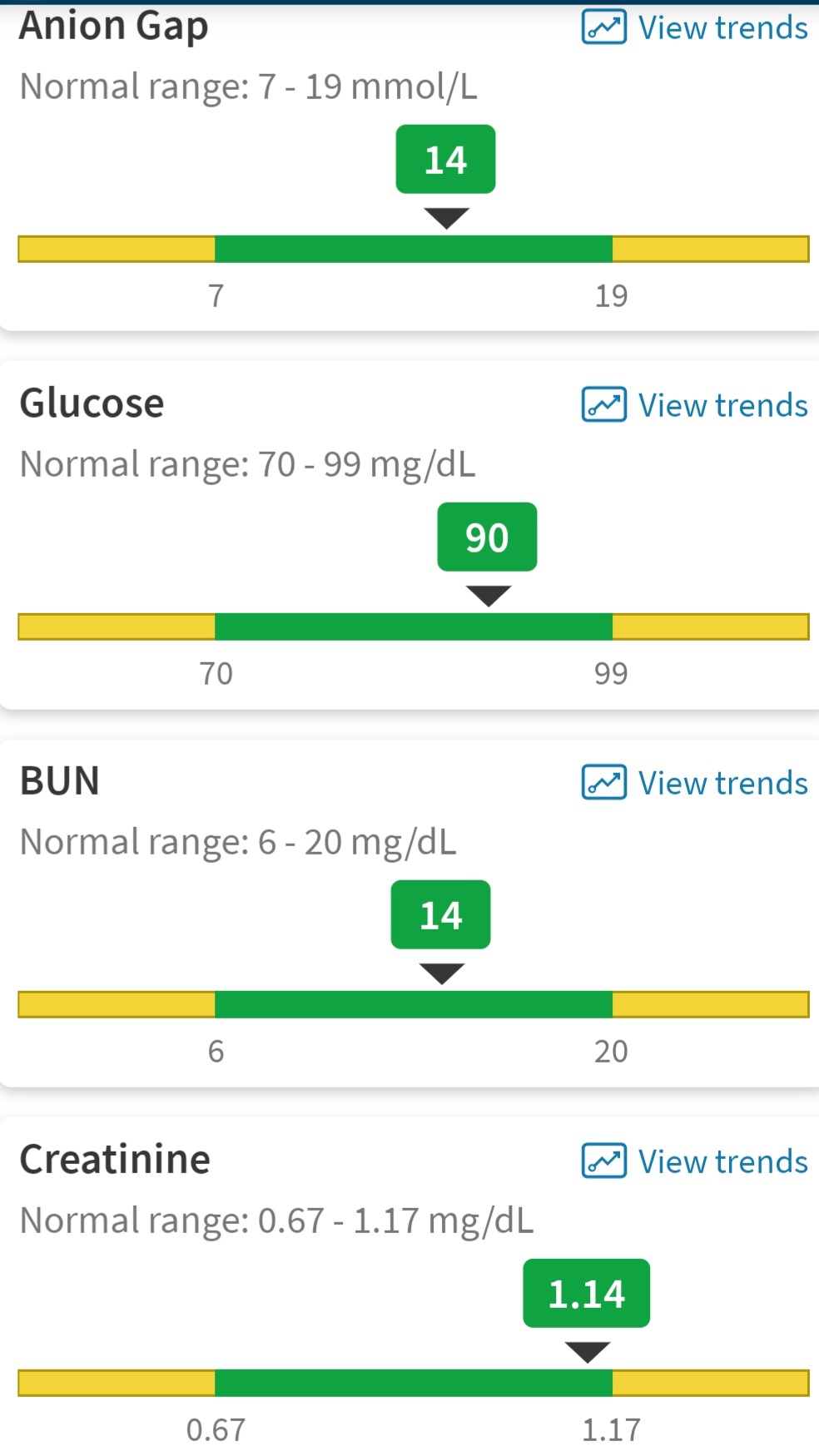Click the black marker arrow on Creatinine bar
This screenshot has width=819, height=1456.
pos(587,1353)
